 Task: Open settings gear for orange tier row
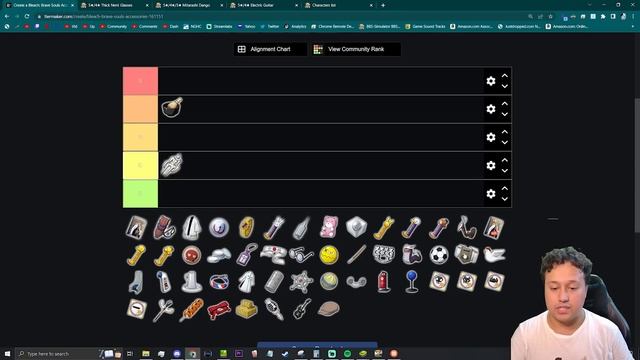491,109
